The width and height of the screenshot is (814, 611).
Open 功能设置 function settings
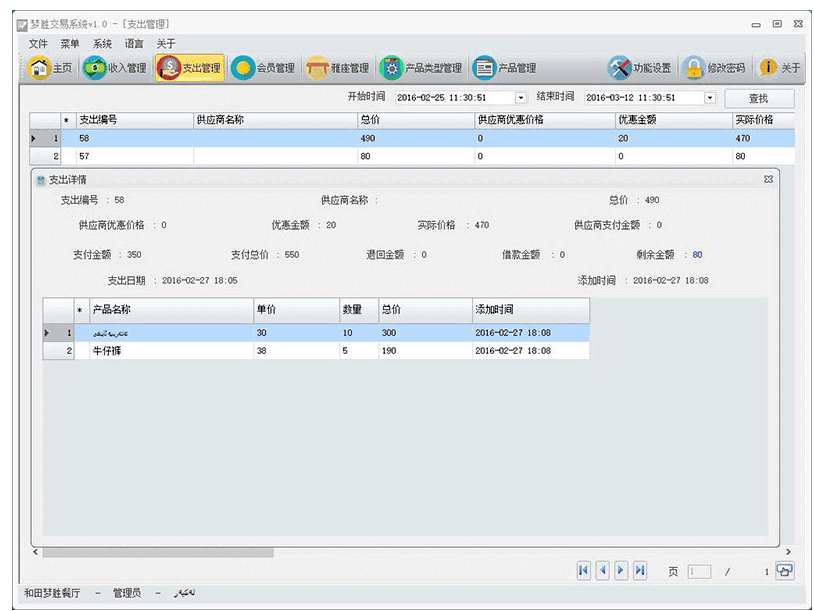point(640,68)
